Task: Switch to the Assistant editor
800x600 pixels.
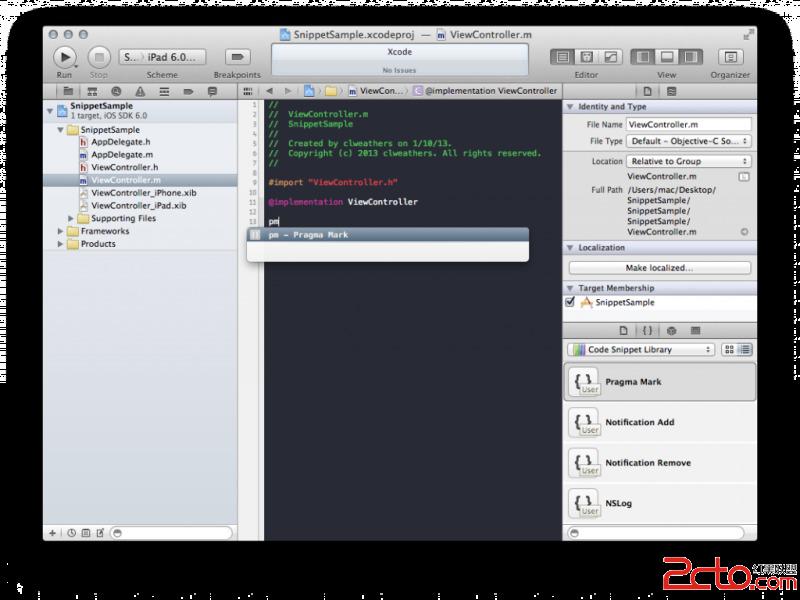Action: coord(587,57)
